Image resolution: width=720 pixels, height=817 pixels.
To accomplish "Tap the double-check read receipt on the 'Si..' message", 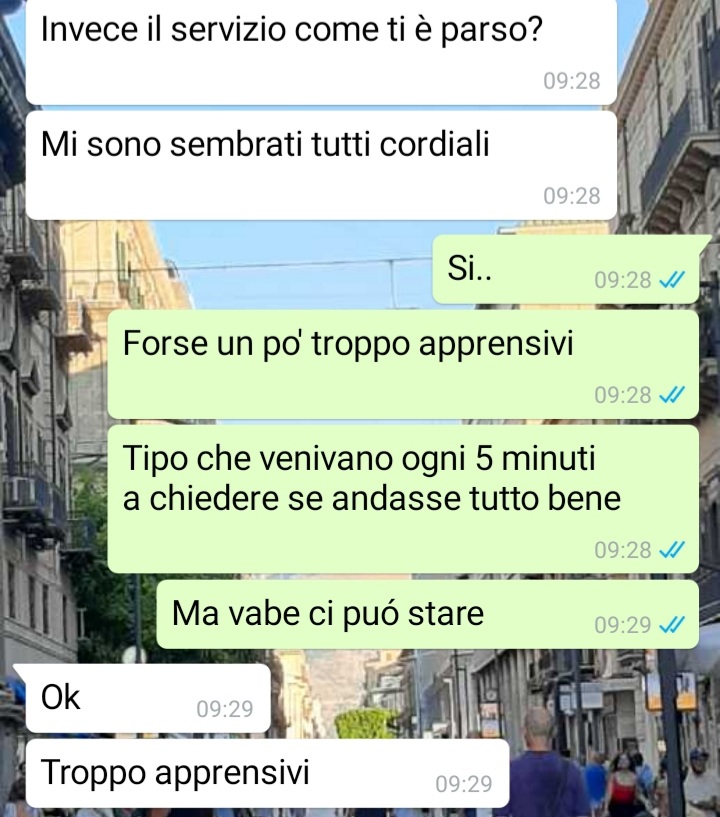I will (672, 280).
